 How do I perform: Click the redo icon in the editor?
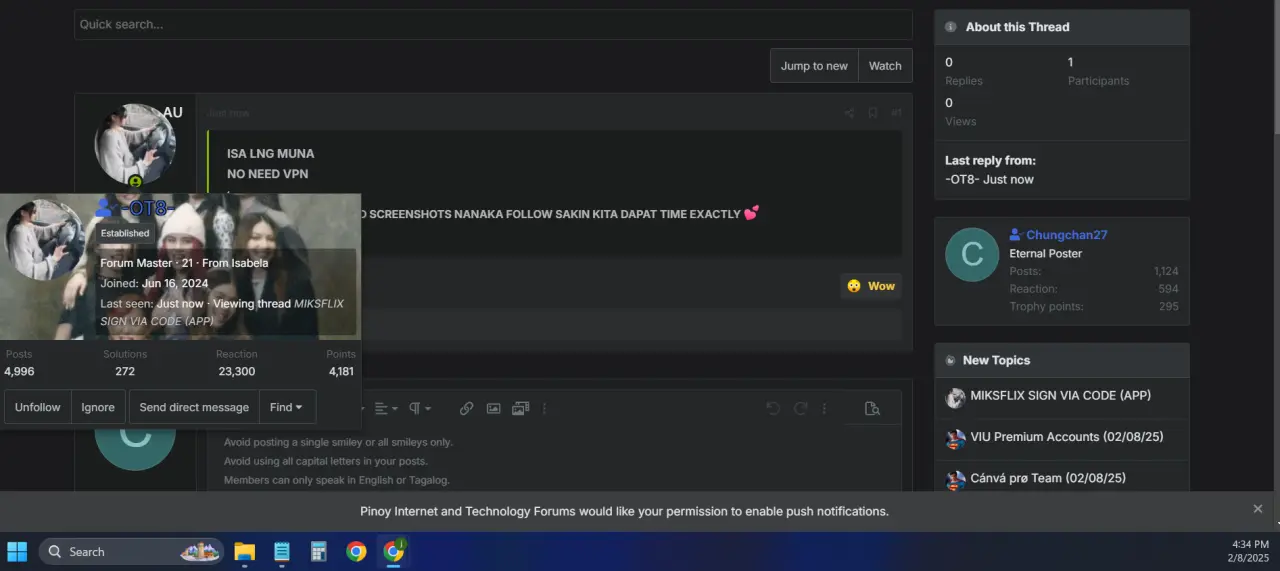[x=800, y=408]
